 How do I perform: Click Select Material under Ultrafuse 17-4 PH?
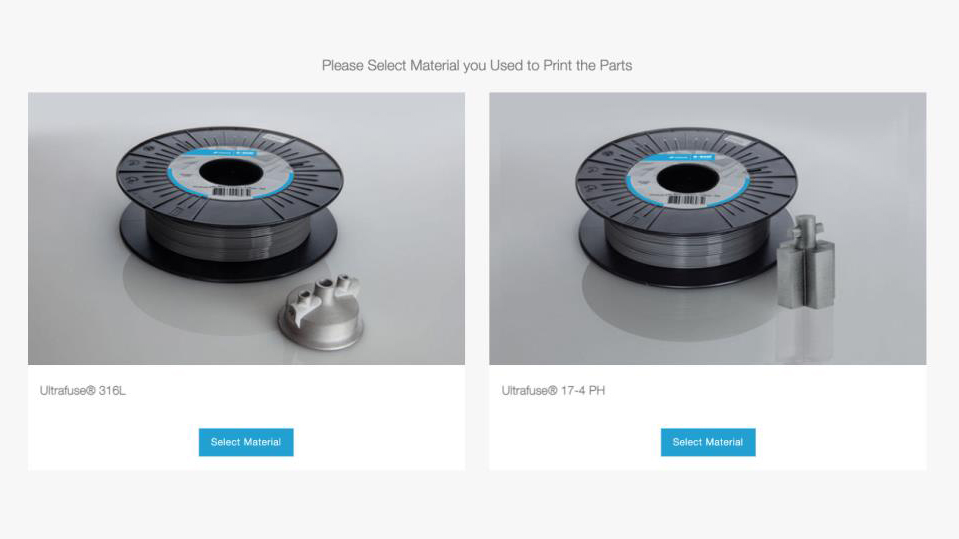708,442
